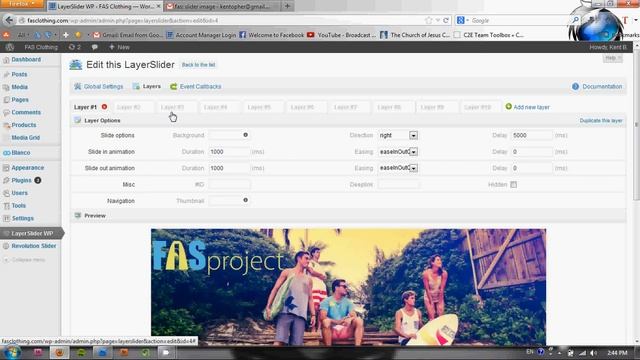Edit the Slide out Delay field
640x360 pixels.
(x=532, y=168)
